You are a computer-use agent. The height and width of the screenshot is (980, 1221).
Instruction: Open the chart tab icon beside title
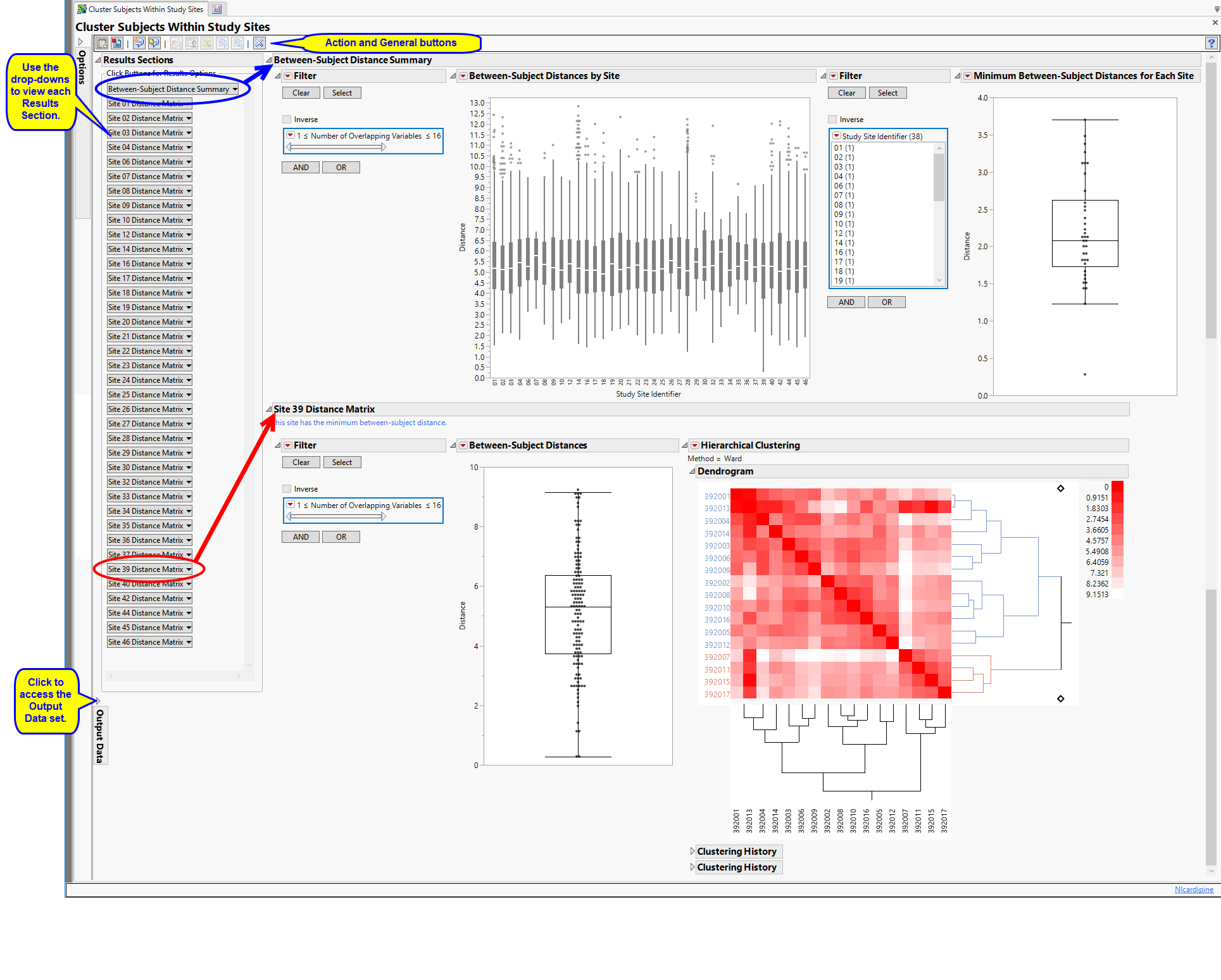pos(217,9)
